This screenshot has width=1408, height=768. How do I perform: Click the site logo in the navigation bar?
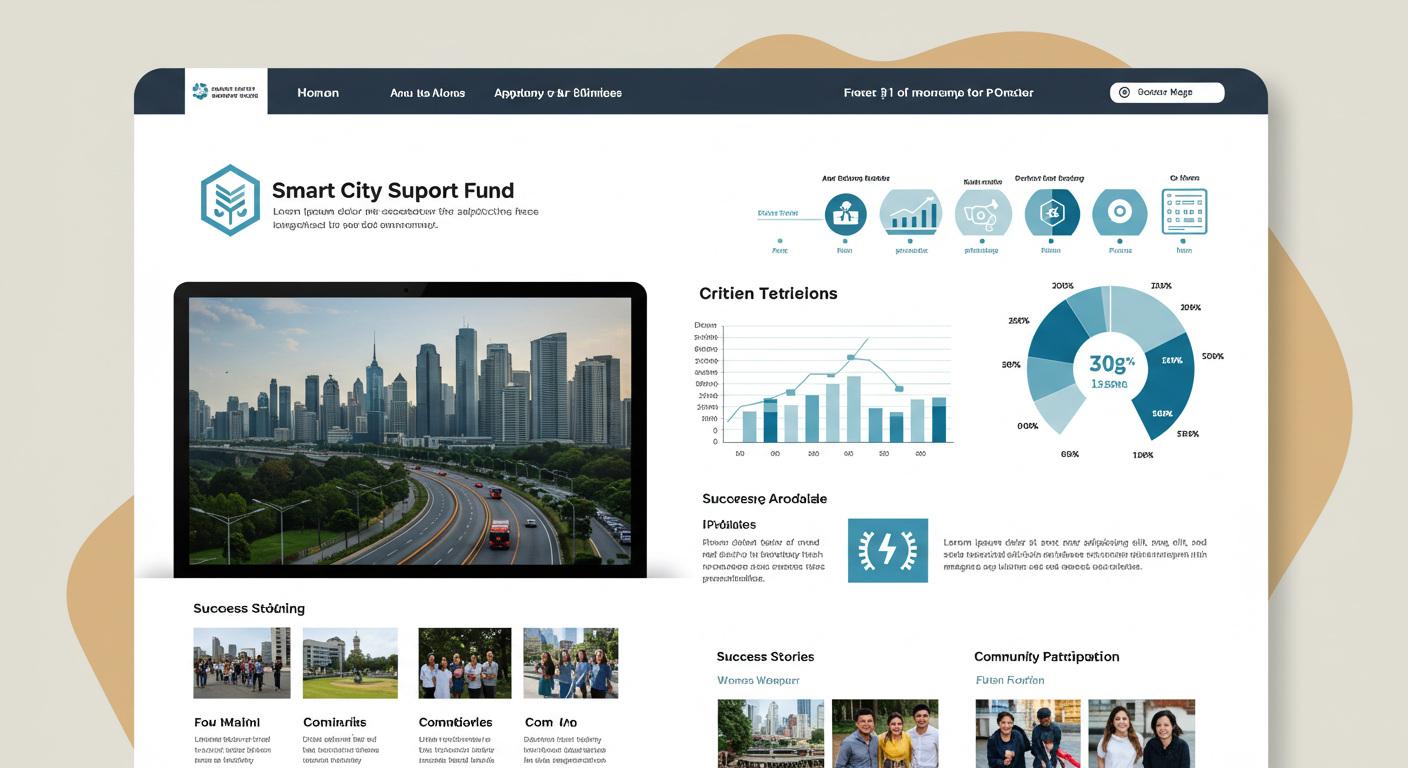(x=225, y=91)
